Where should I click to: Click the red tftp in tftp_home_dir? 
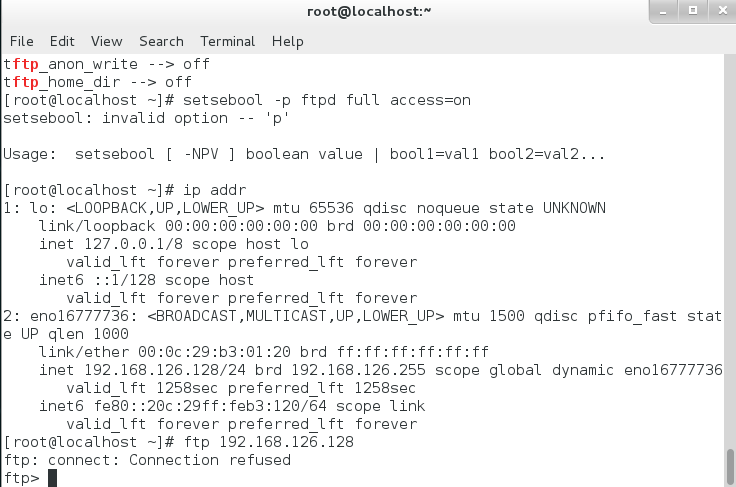point(20,82)
